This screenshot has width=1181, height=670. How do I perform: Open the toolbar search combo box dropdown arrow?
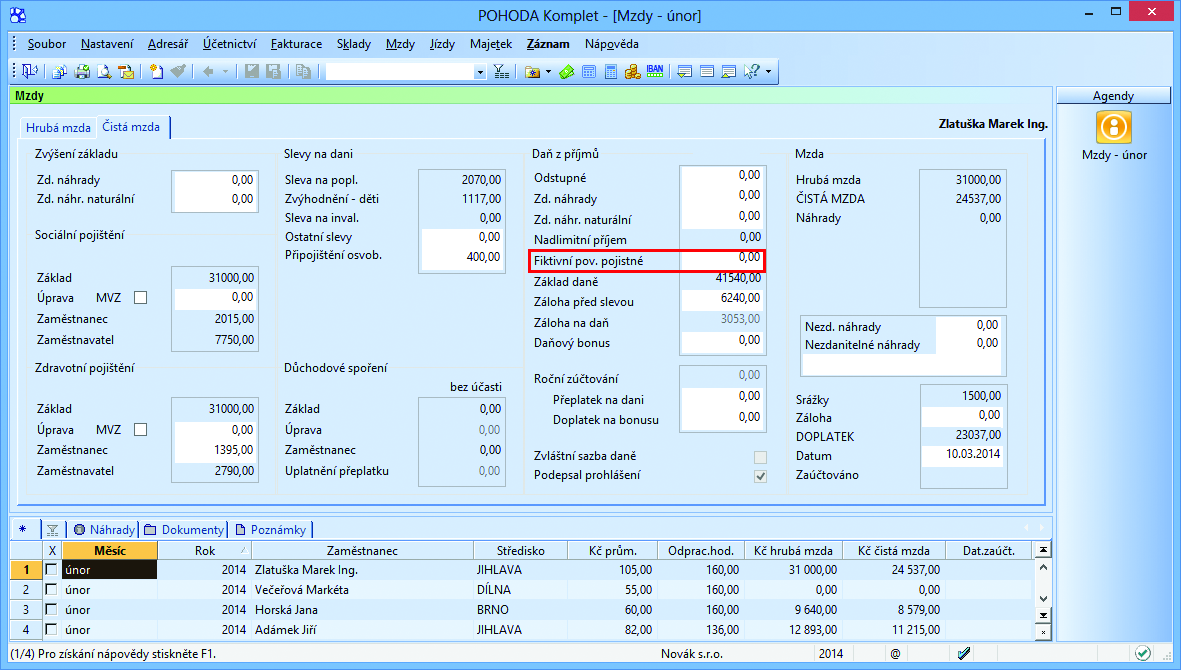480,72
